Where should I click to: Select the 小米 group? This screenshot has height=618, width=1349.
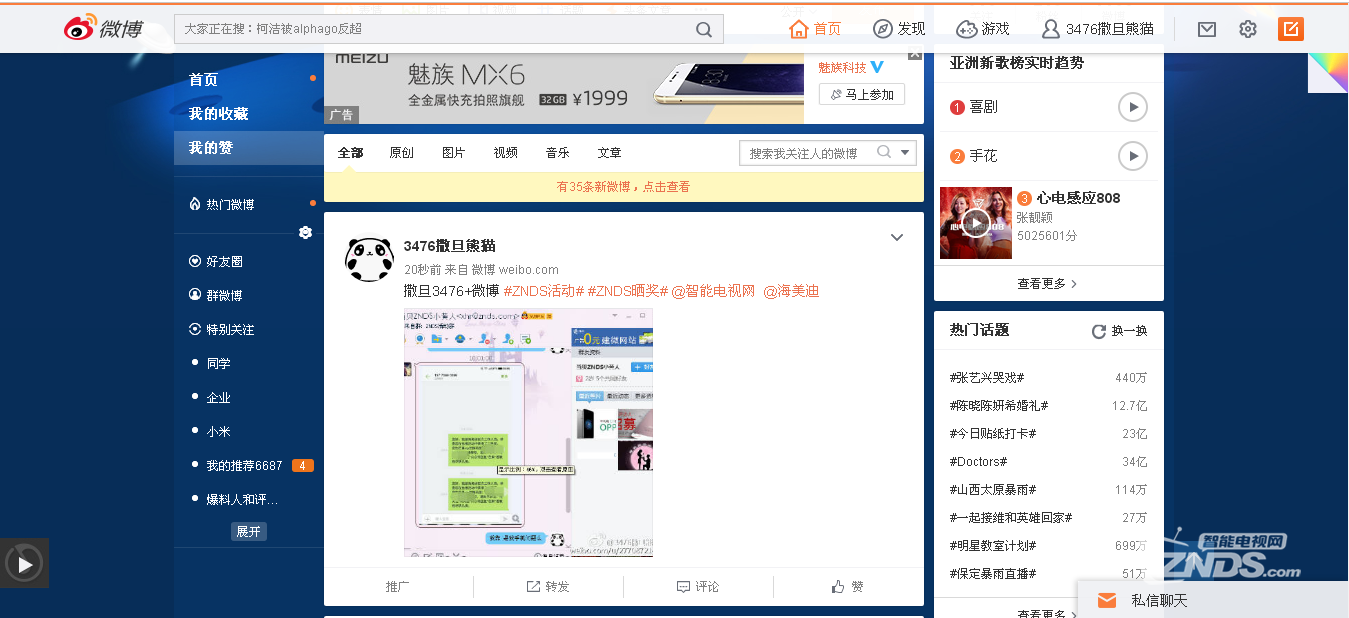[218, 431]
